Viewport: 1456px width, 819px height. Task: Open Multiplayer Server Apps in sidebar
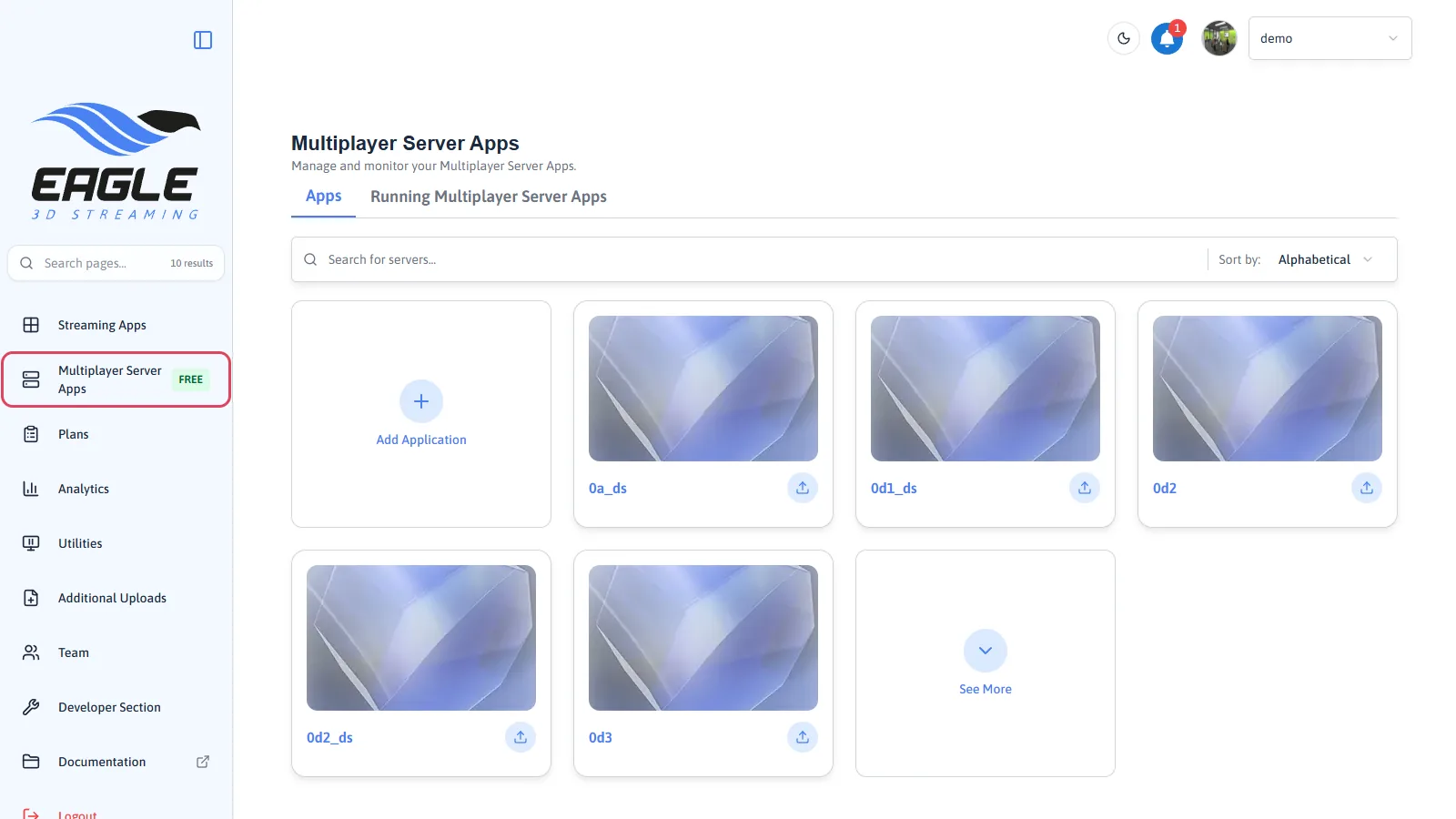tap(116, 379)
